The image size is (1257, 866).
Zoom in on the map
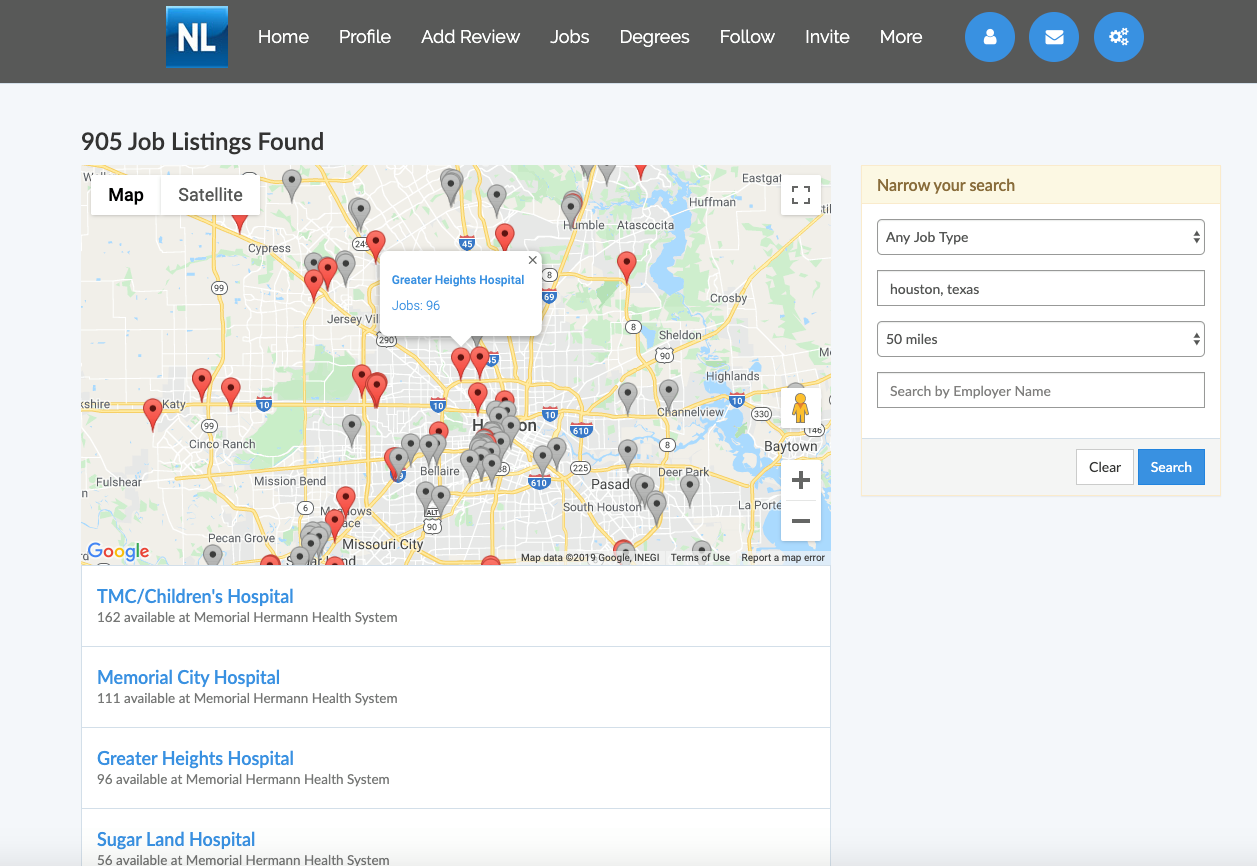pos(801,480)
